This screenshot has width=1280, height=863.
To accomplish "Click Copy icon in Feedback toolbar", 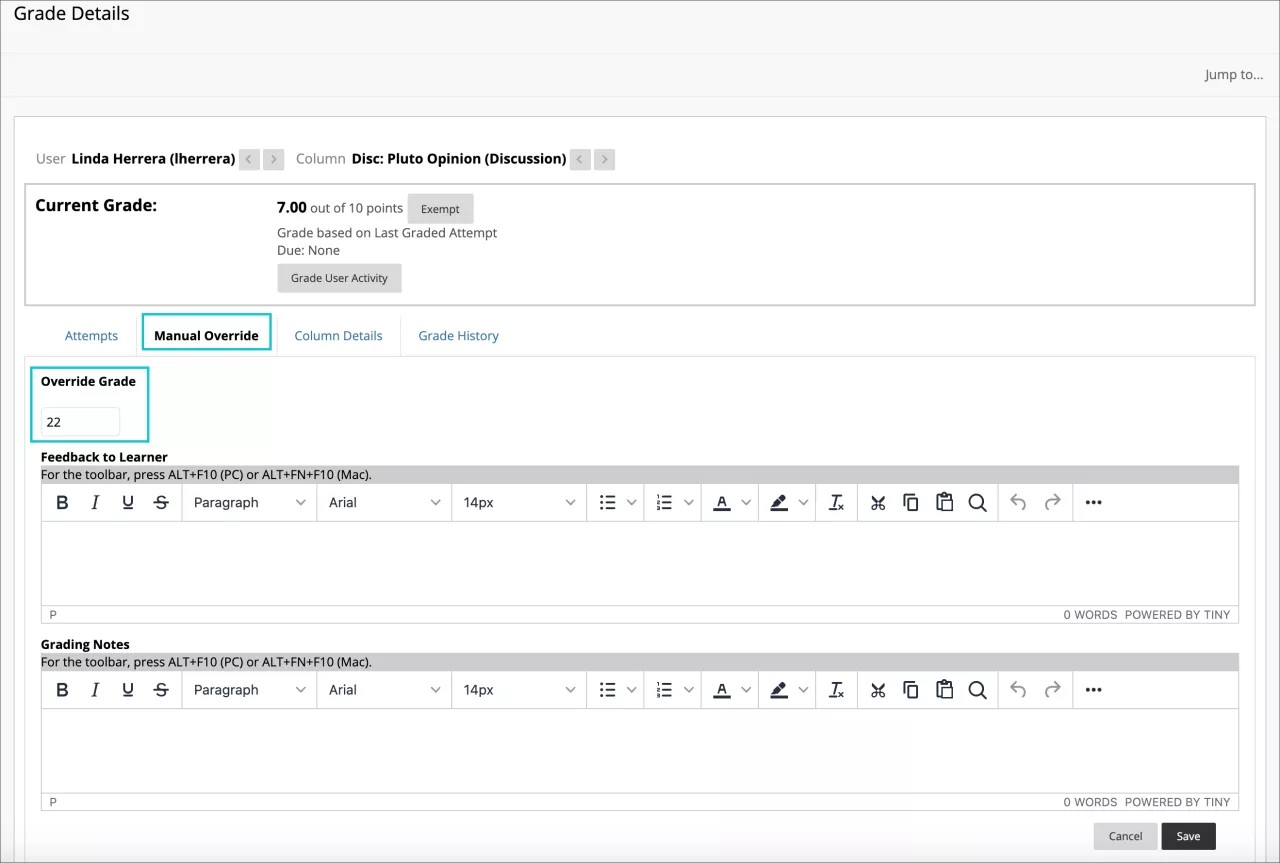I will coord(911,503).
